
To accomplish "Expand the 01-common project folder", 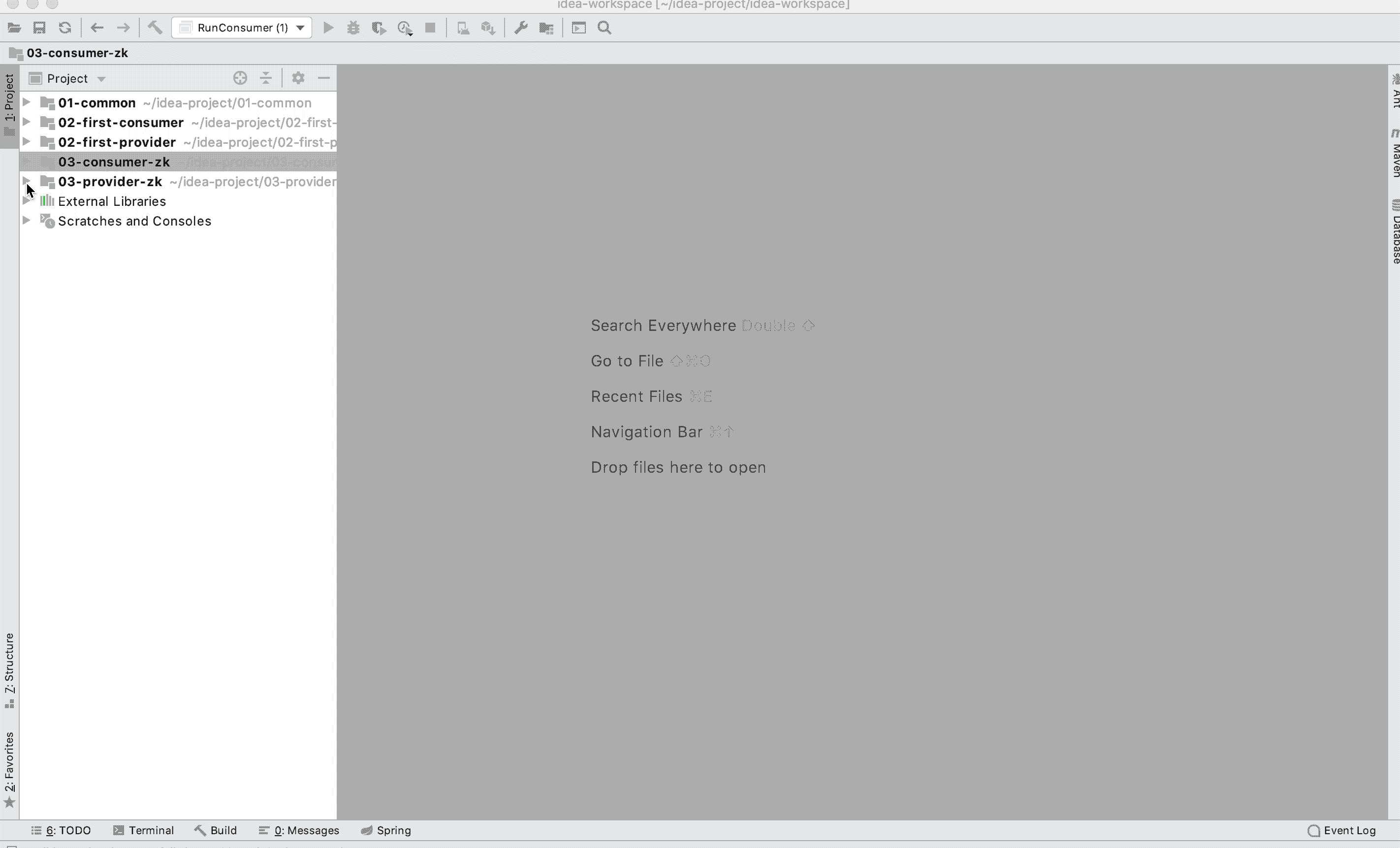I will click(x=25, y=102).
